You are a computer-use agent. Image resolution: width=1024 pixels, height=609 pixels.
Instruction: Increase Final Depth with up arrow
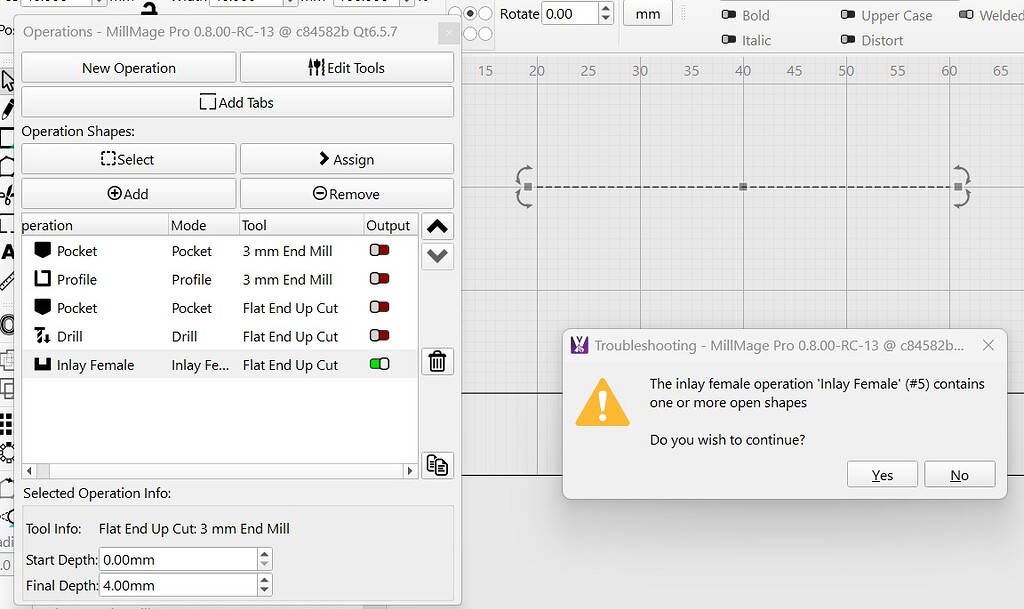(264, 580)
